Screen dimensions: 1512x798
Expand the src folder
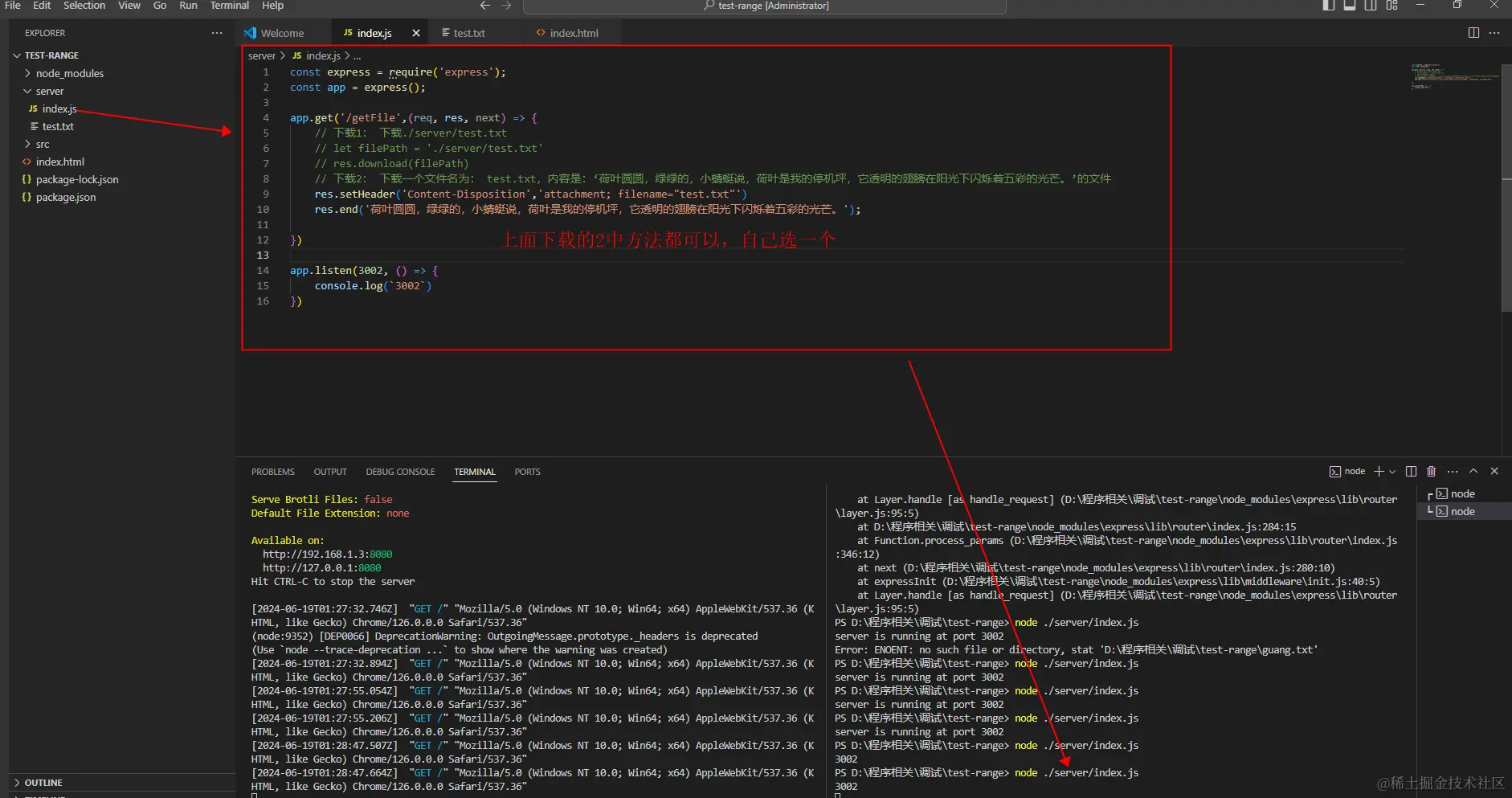[x=121, y=144]
